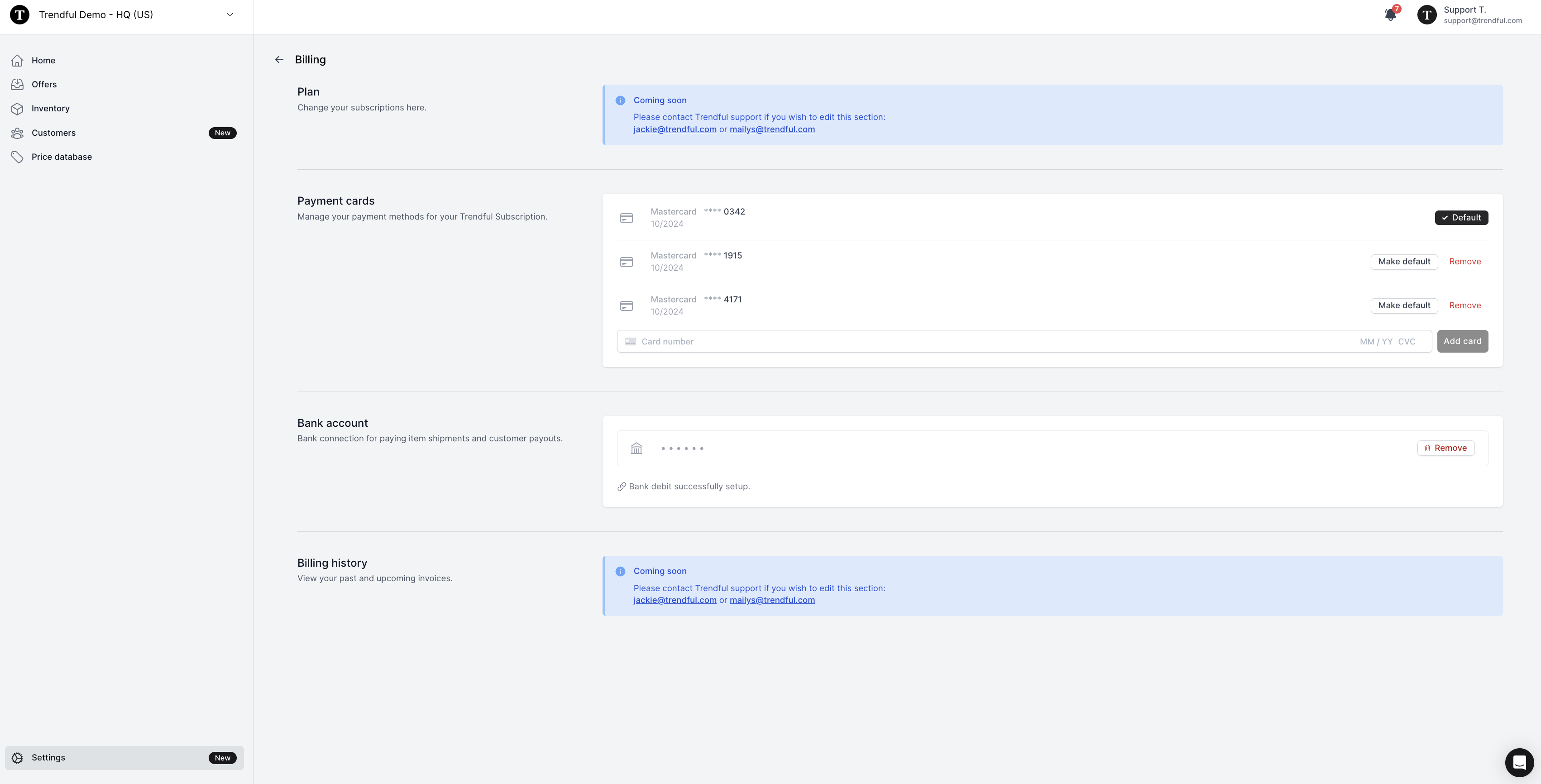Image resolution: width=1541 pixels, height=784 pixels.
Task: Open the Inventory section
Action: (124, 109)
